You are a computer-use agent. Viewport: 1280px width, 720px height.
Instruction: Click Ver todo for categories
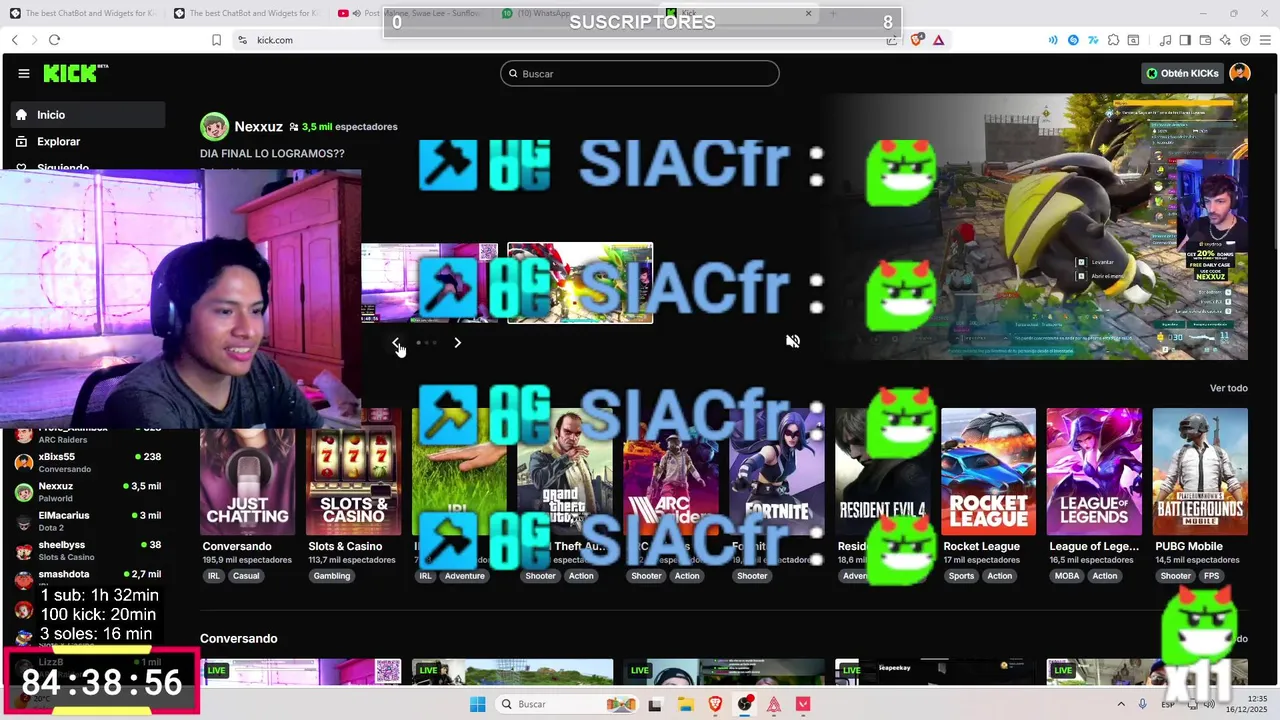(1229, 388)
